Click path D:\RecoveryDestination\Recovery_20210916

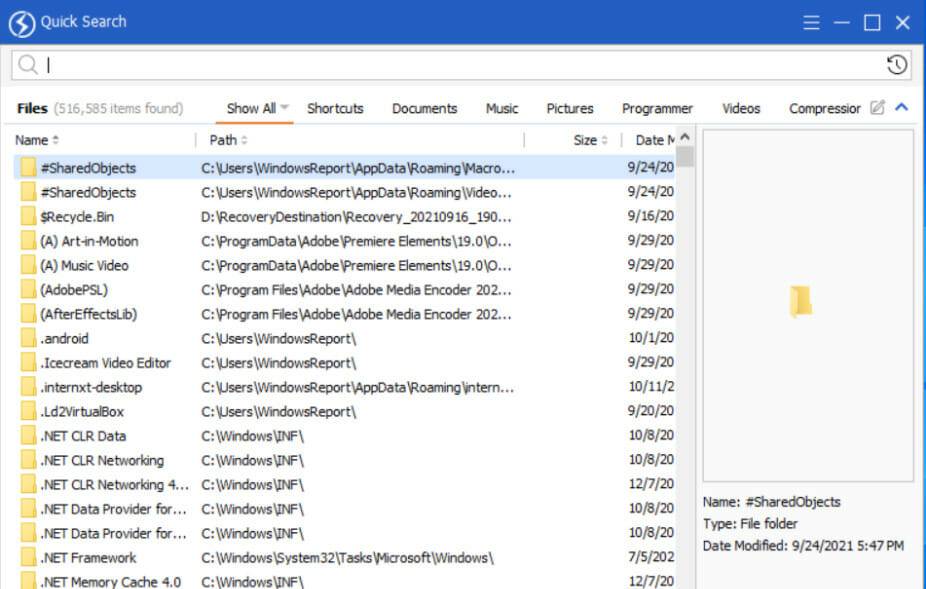tap(356, 217)
